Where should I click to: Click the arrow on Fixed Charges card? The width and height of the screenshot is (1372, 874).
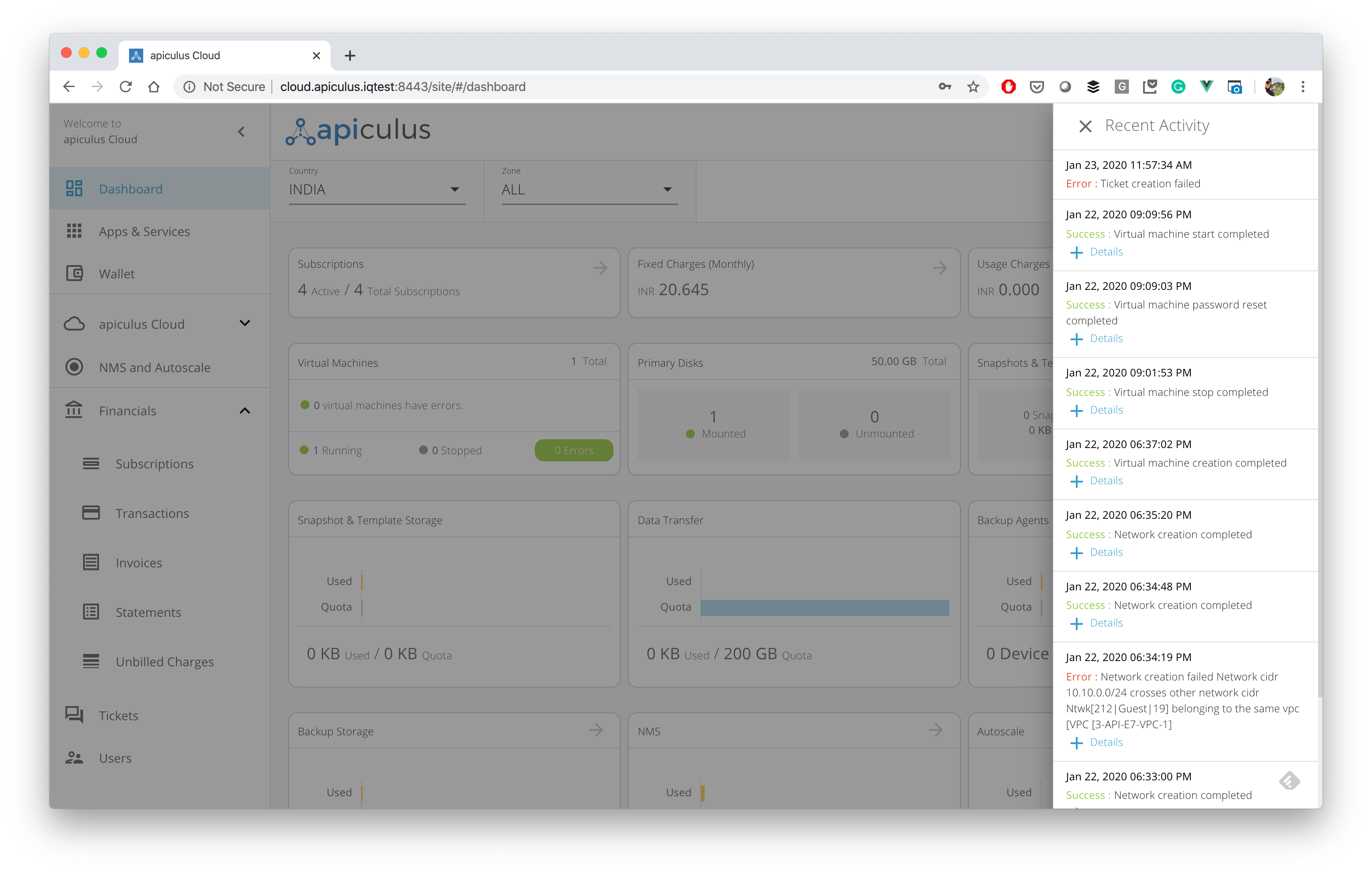click(x=940, y=268)
